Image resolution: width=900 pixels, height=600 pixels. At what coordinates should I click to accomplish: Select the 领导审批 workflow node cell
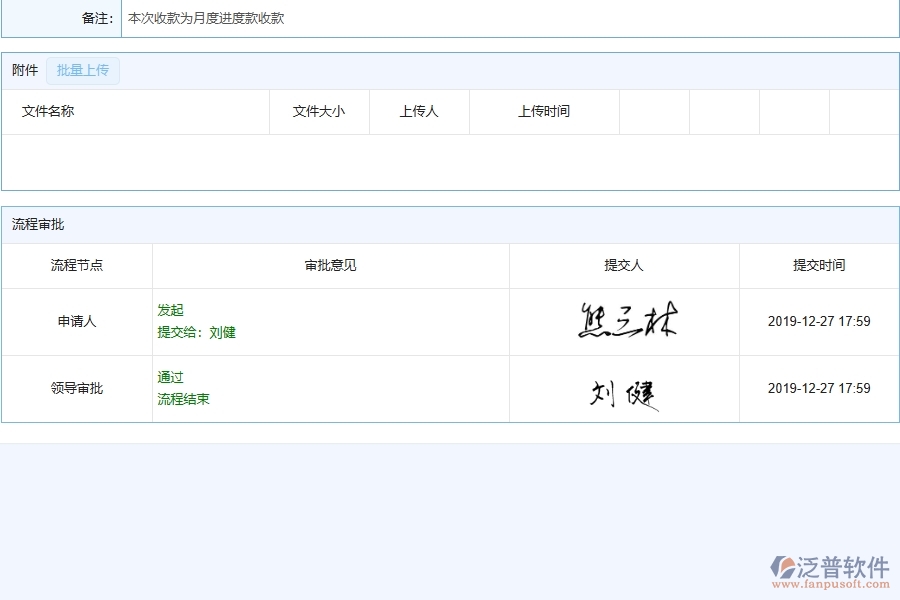coord(77,388)
